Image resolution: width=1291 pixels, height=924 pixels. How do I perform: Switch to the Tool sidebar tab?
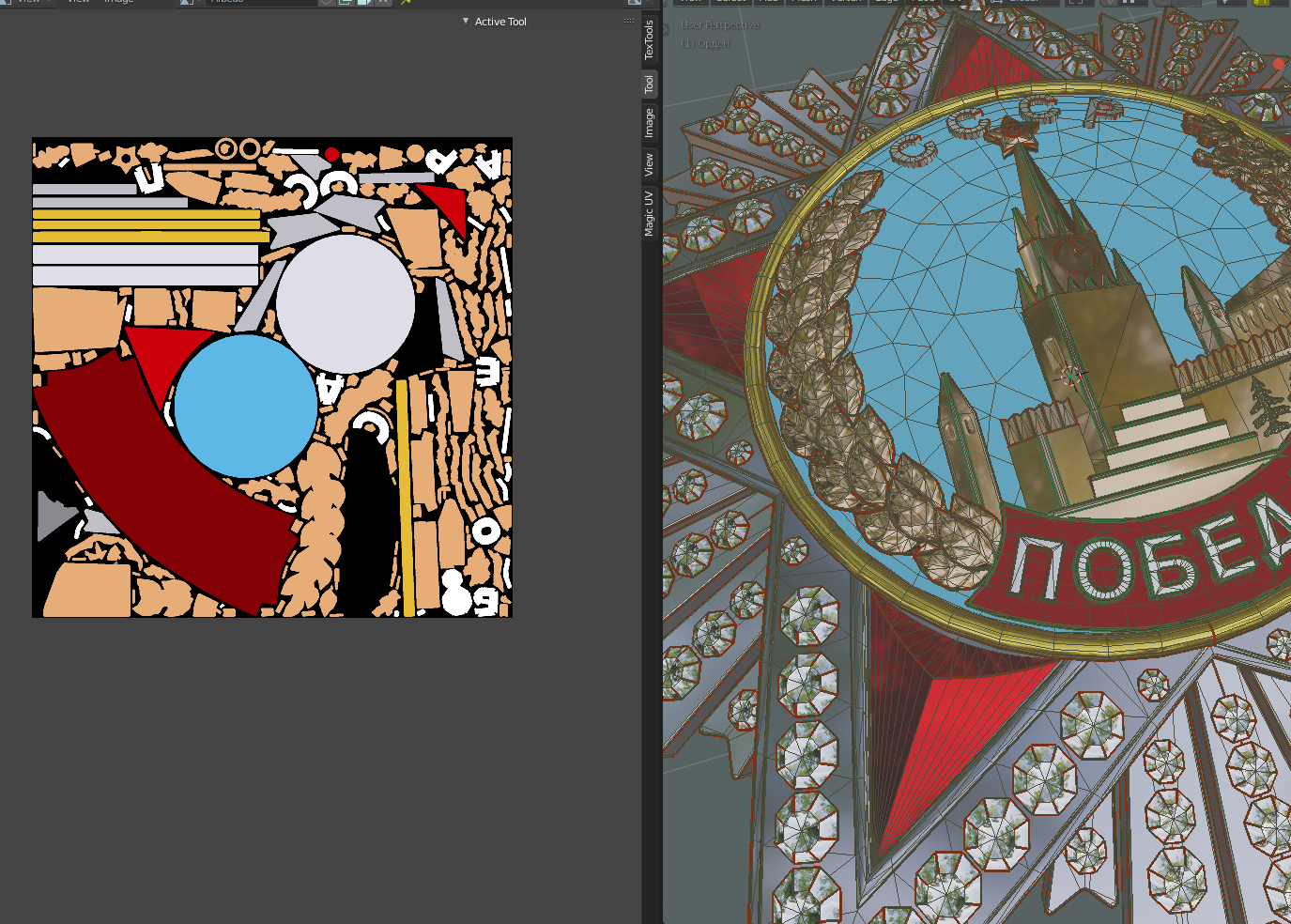pos(649,84)
